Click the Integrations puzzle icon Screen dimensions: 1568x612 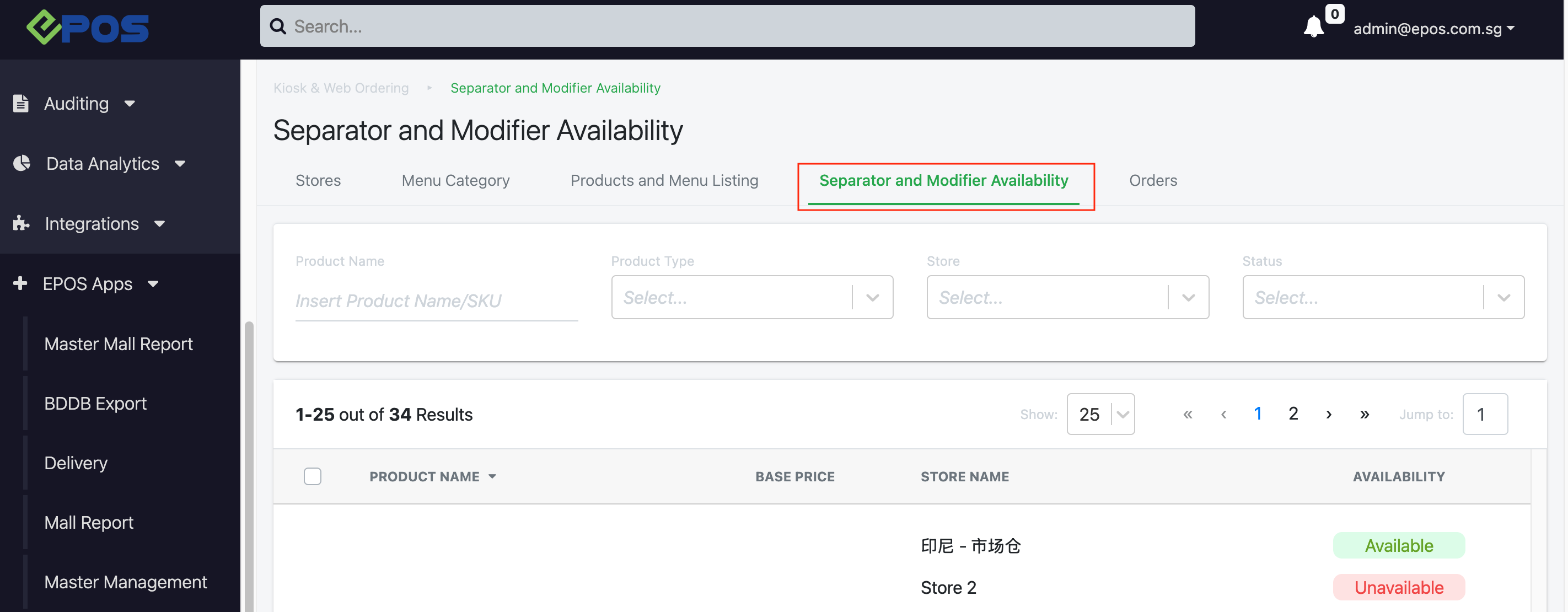[22, 223]
